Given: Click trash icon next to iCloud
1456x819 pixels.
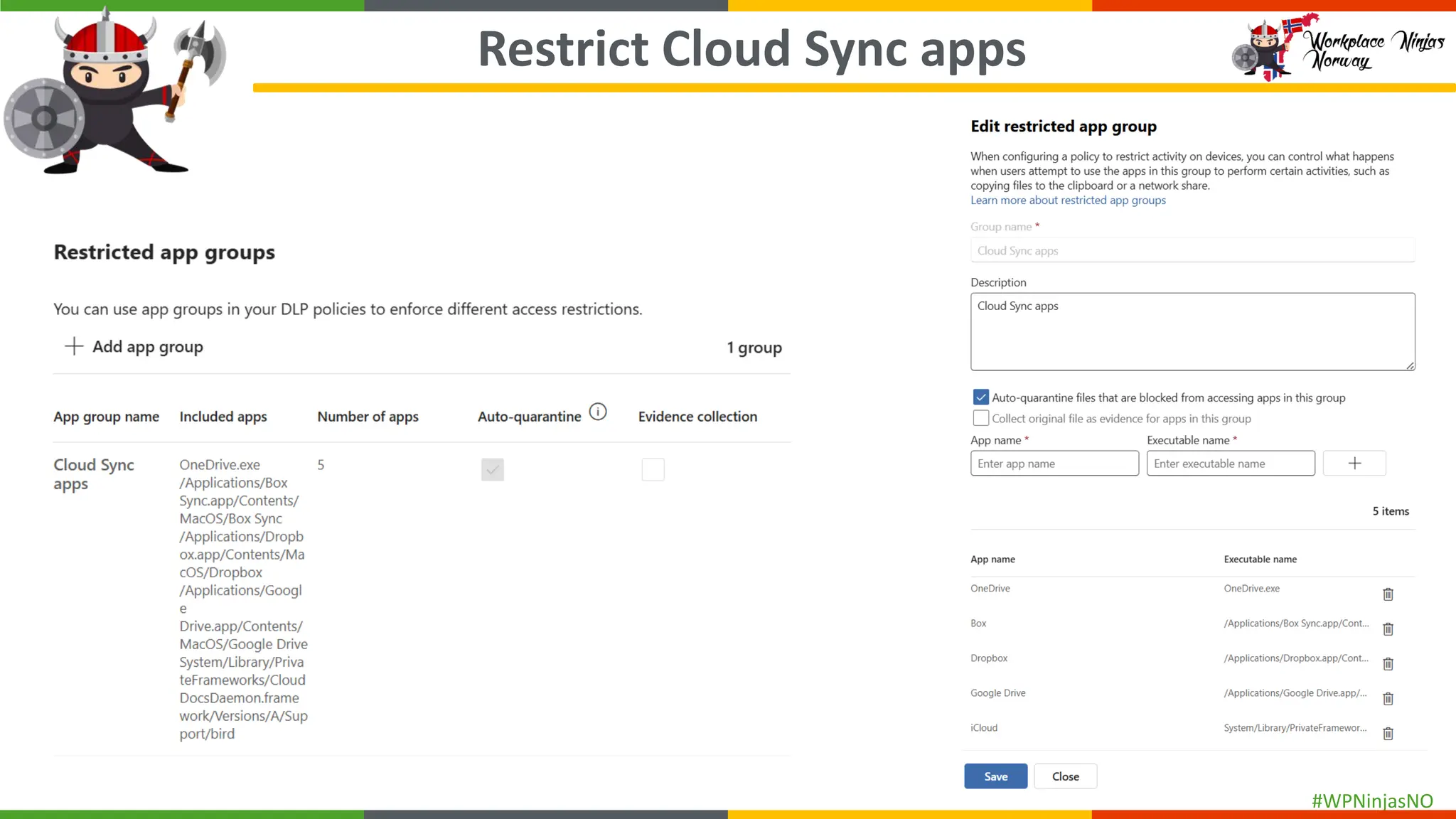Looking at the screenshot, I should [x=1388, y=734].
